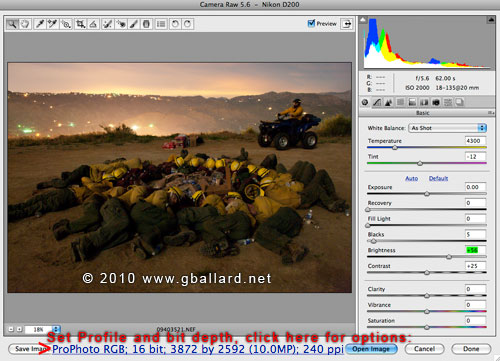Switch to the Presets tab
The image size is (500, 361).
point(448,102)
